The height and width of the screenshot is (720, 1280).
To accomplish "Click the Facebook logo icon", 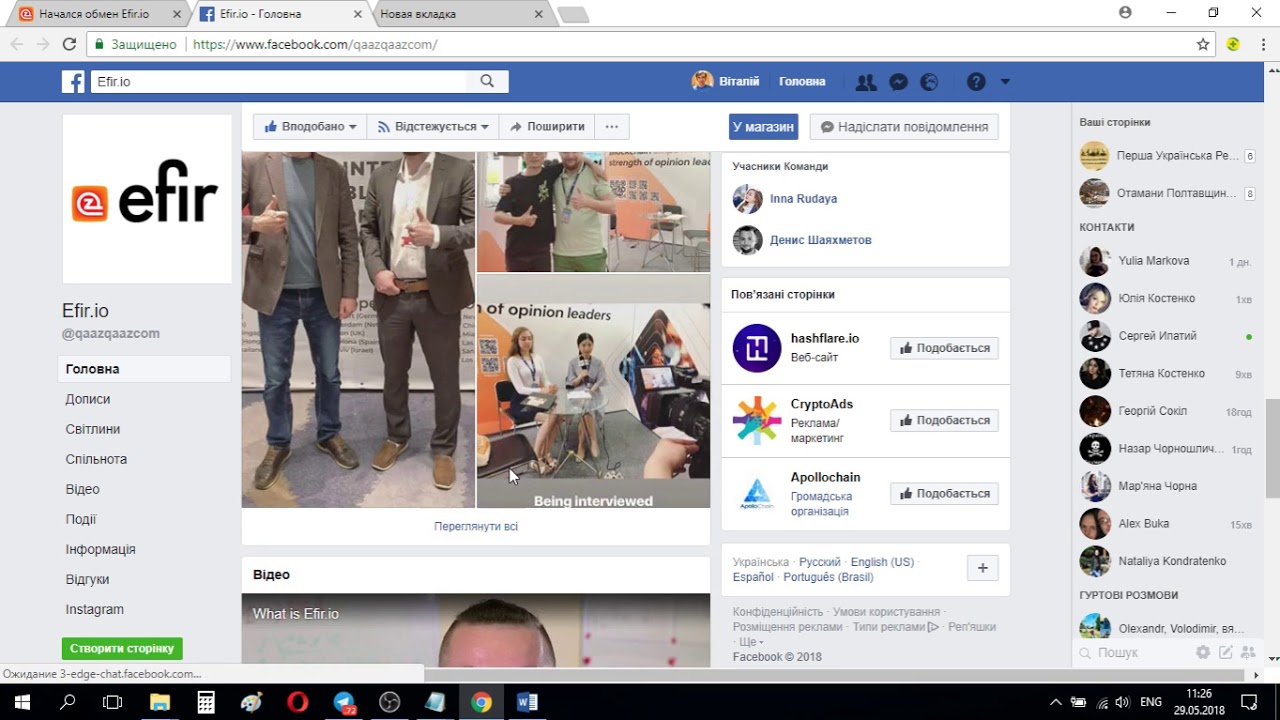I will (x=73, y=82).
